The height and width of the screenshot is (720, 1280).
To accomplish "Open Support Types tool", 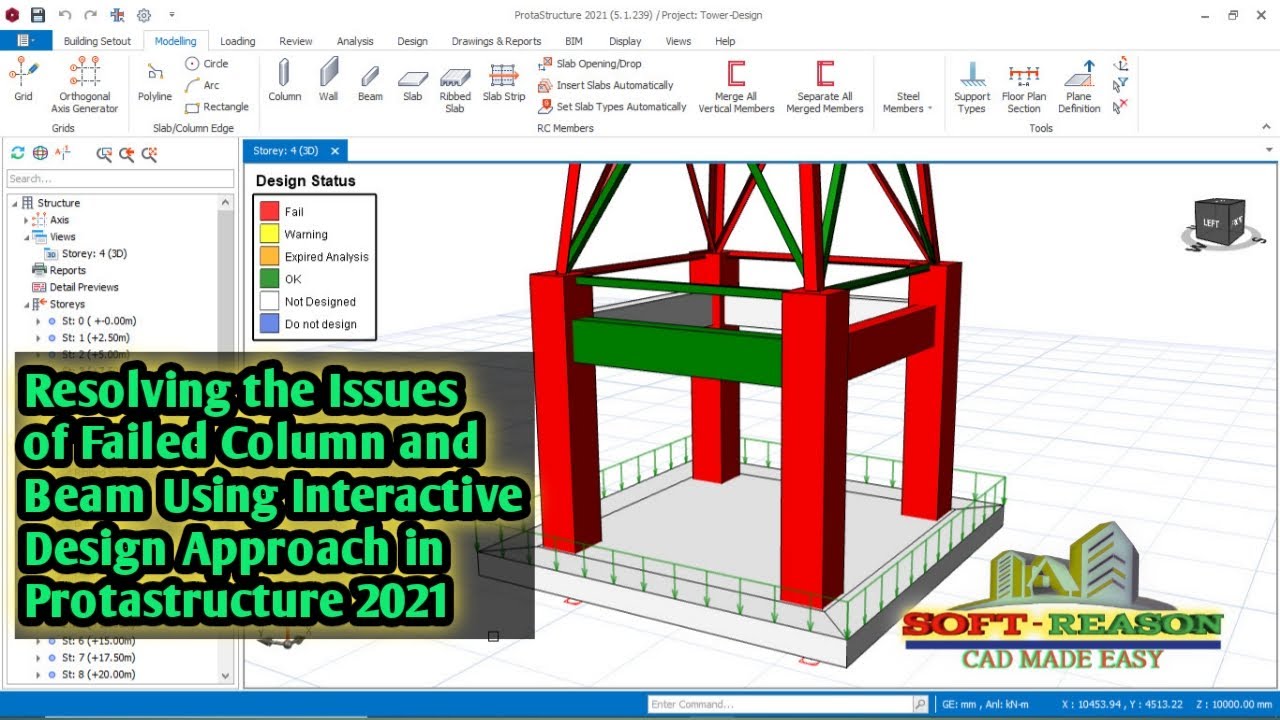I will 971,86.
